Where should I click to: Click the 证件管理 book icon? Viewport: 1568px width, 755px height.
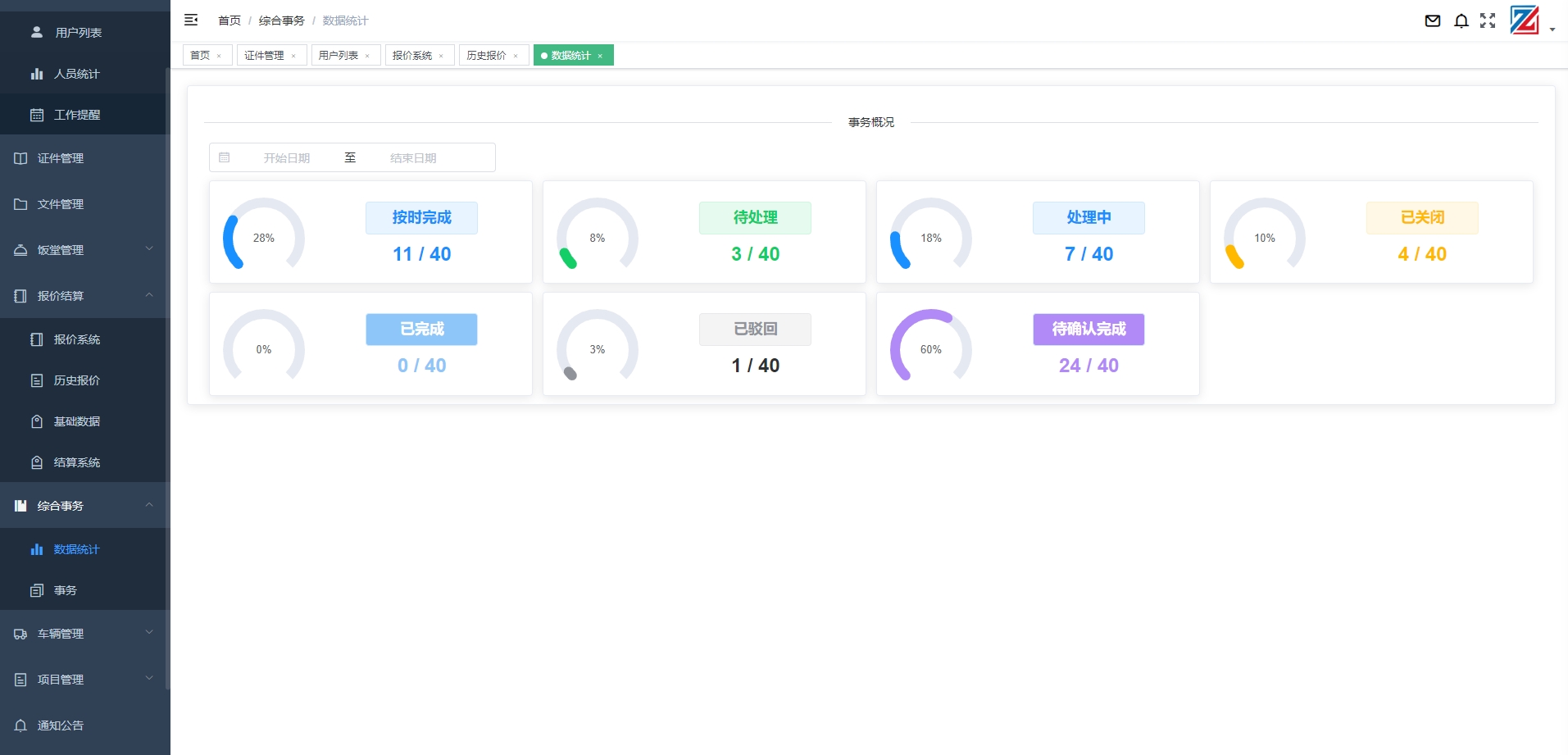(x=20, y=157)
